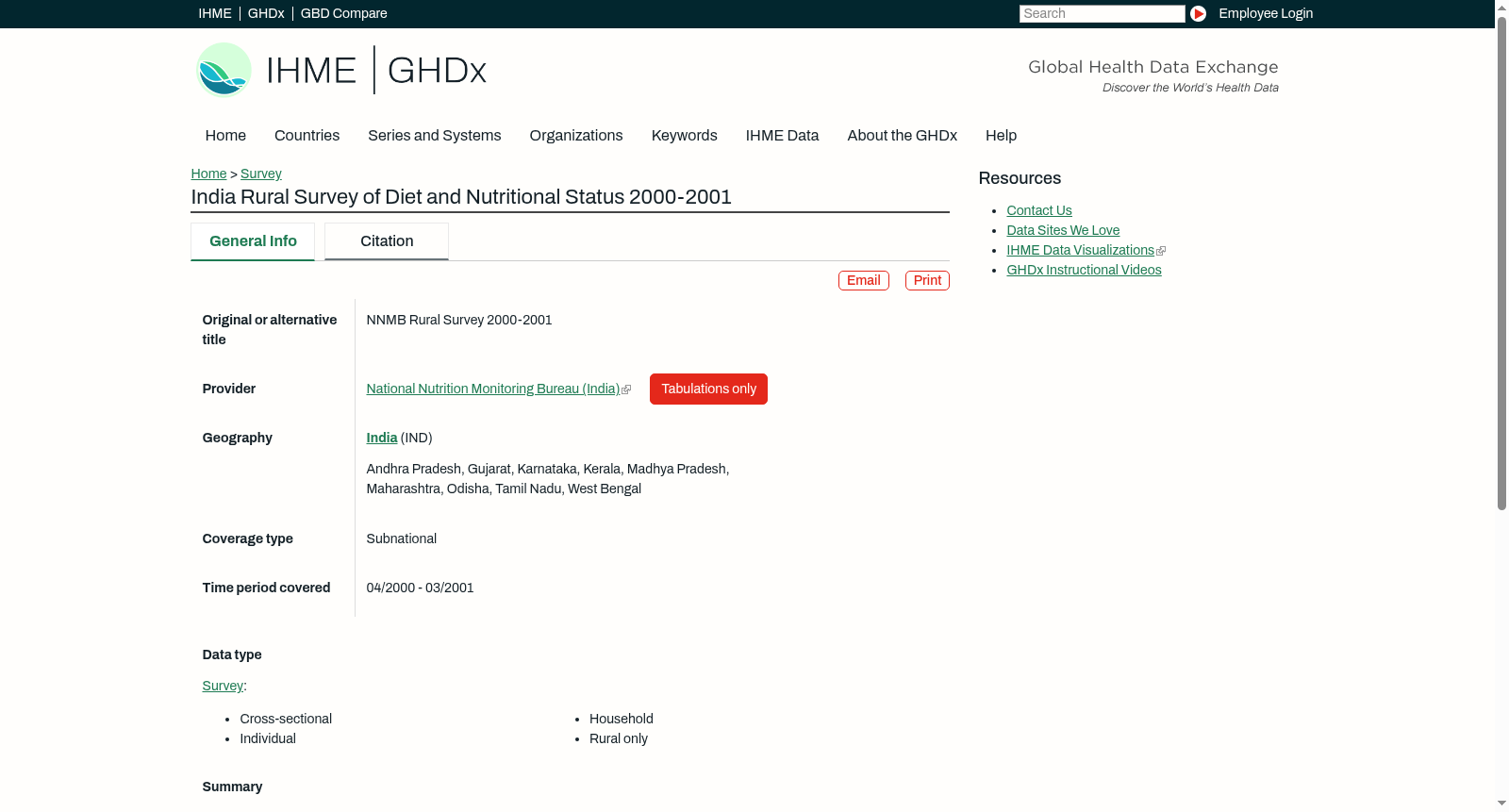Click the 'Rural only' list item
This screenshot has width=1509, height=812.
pos(619,738)
